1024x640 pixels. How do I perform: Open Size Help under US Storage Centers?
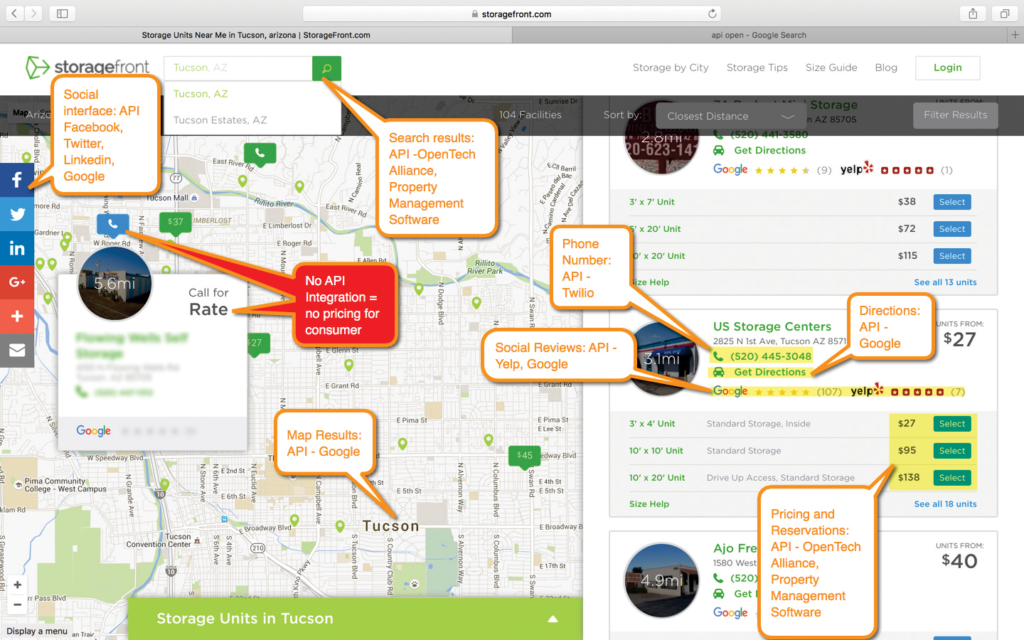pyautogui.click(x=648, y=504)
